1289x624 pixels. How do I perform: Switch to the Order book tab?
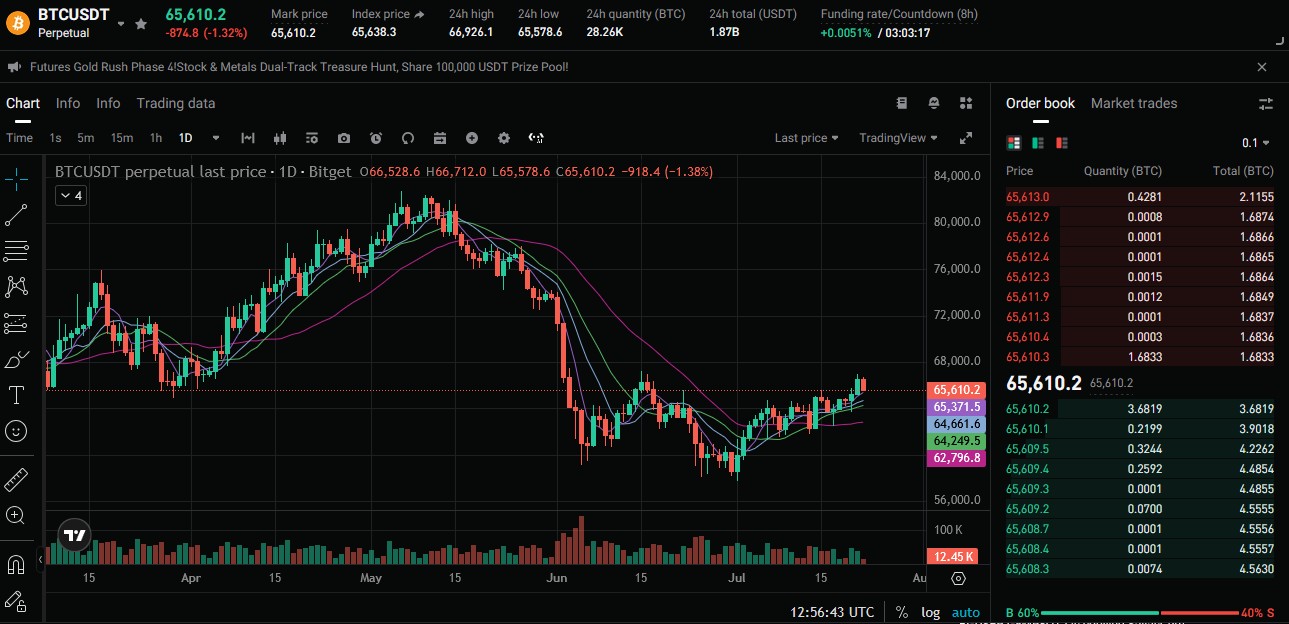coord(1040,103)
